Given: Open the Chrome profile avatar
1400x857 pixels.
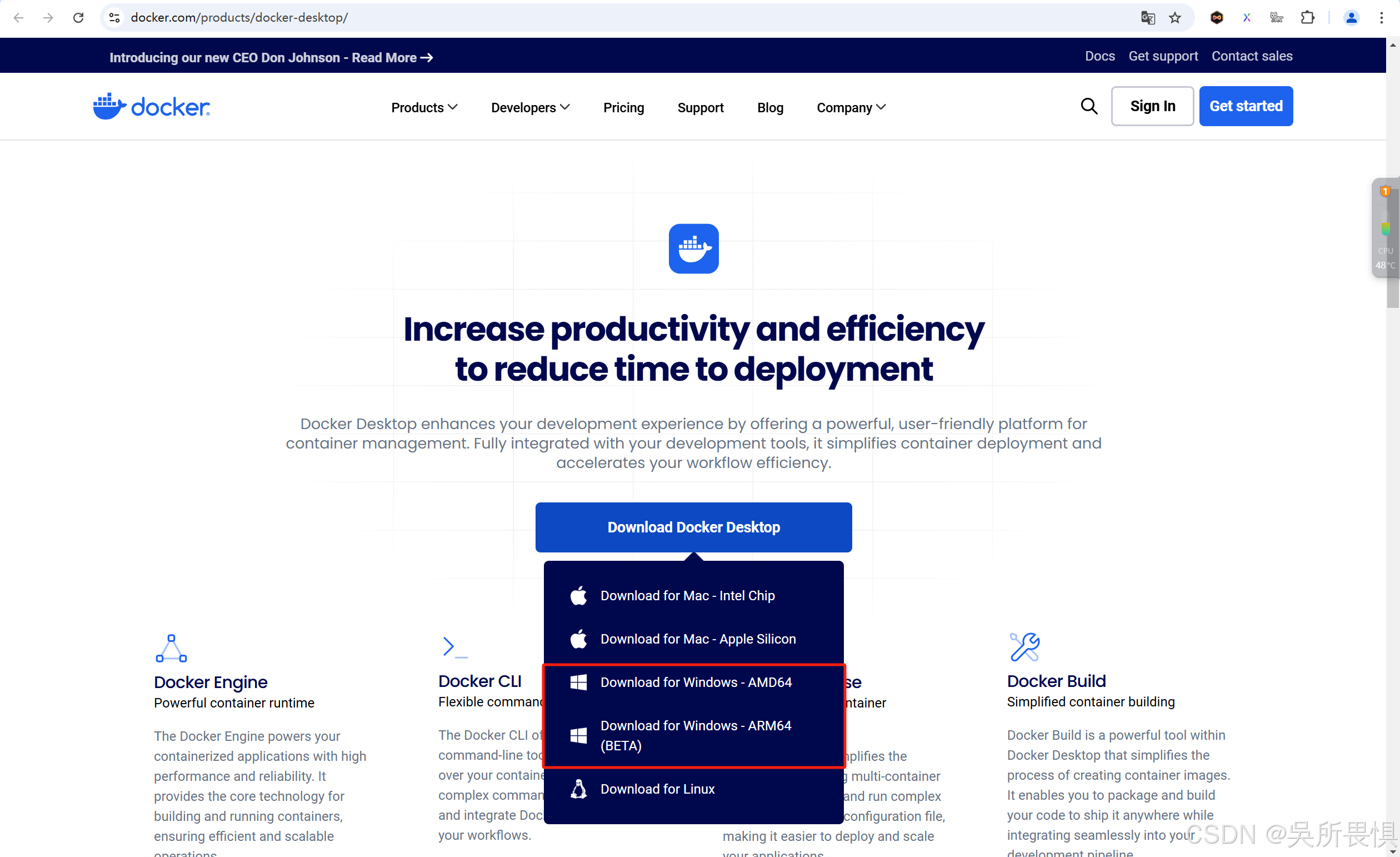Looking at the screenshot, I should [x=1351, y=18].
